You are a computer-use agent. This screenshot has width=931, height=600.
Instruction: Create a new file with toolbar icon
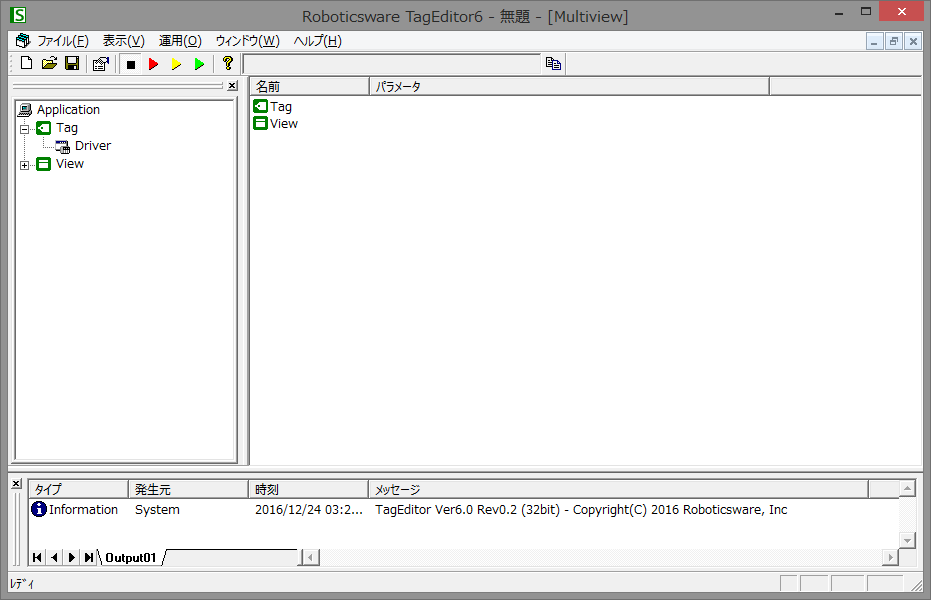click(26, 64)
